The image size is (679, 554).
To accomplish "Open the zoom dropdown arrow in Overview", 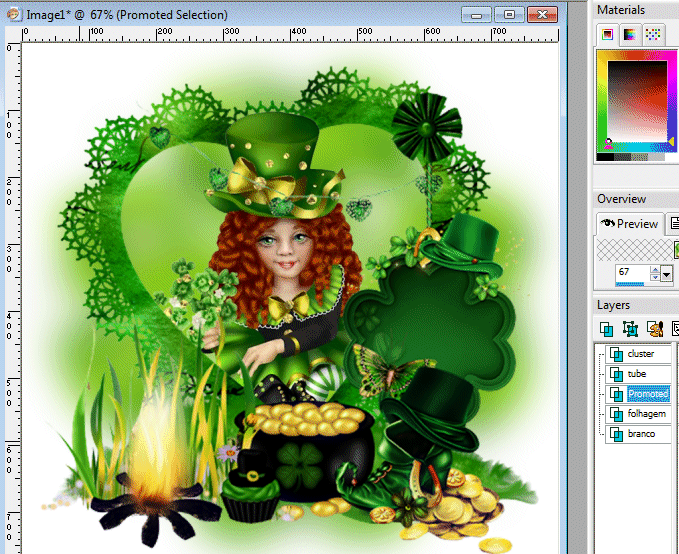I will pyautogui.click(x=666, y=274).
